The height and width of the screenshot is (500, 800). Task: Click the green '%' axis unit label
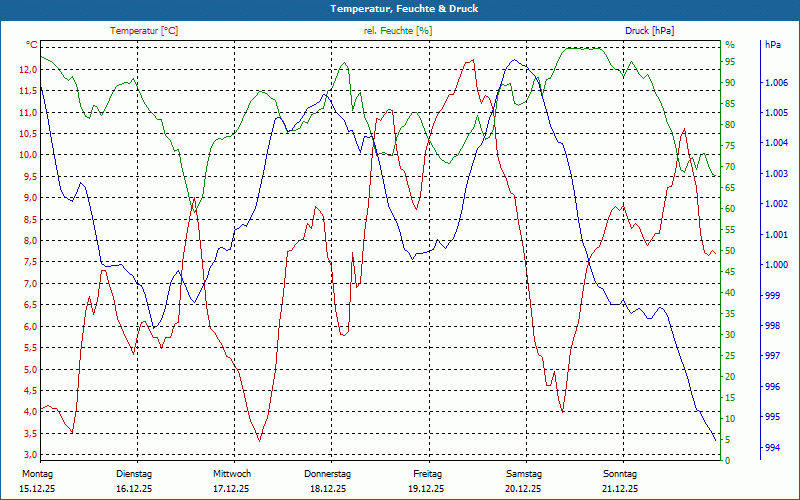(x=730, y=45)
